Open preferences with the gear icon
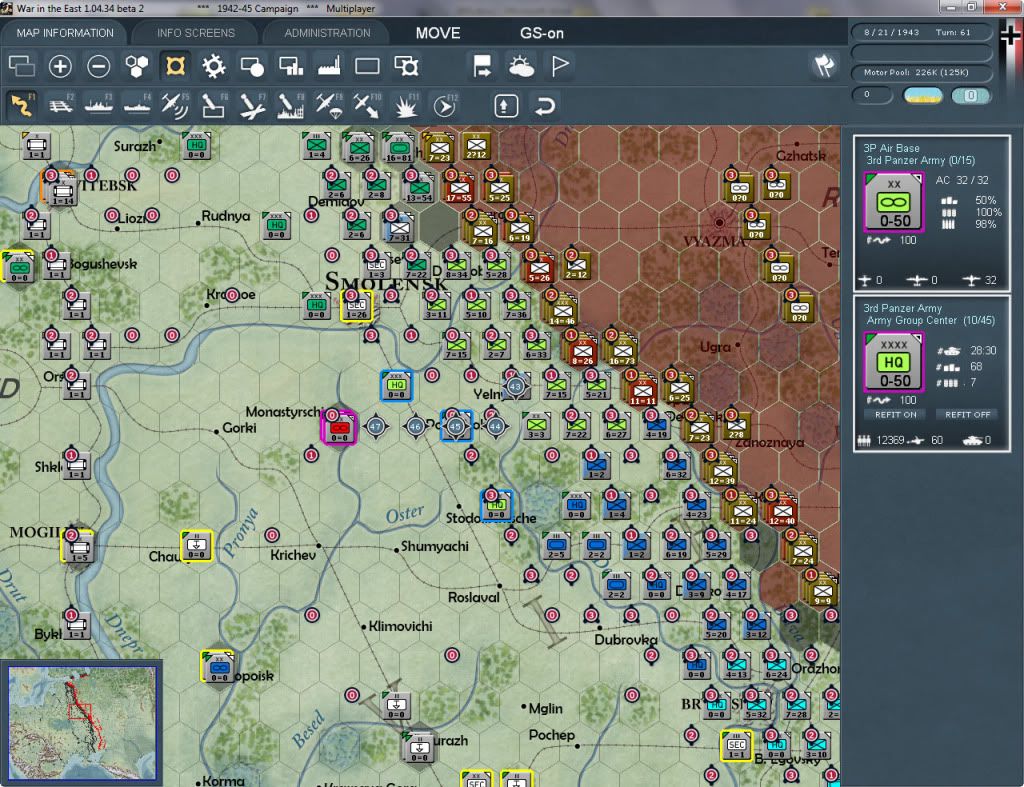This screenshot has width=1024, height=787. pos(214,66)
